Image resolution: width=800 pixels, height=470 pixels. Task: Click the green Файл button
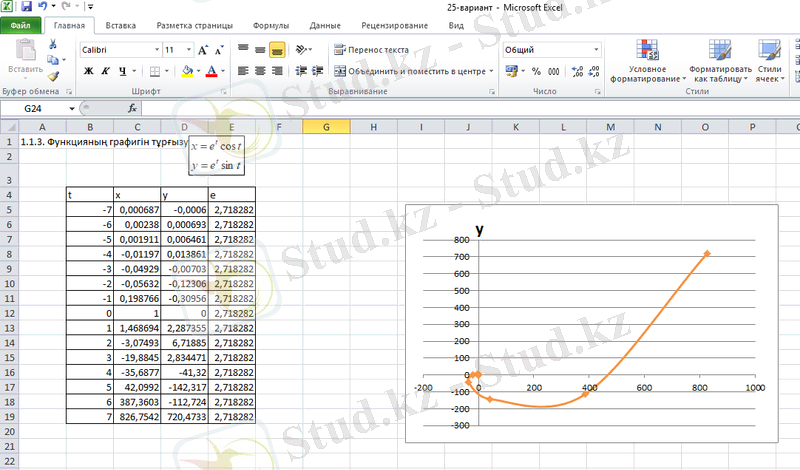click(22, 24)
